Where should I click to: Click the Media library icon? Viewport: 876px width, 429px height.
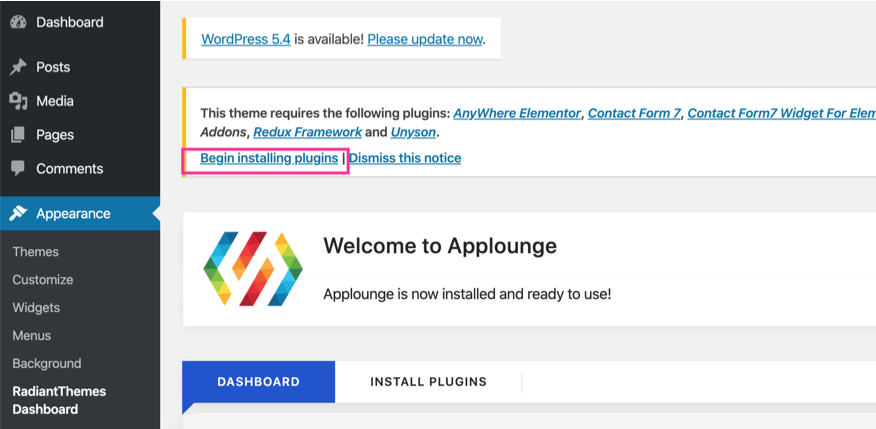click(x=18, y=101)
